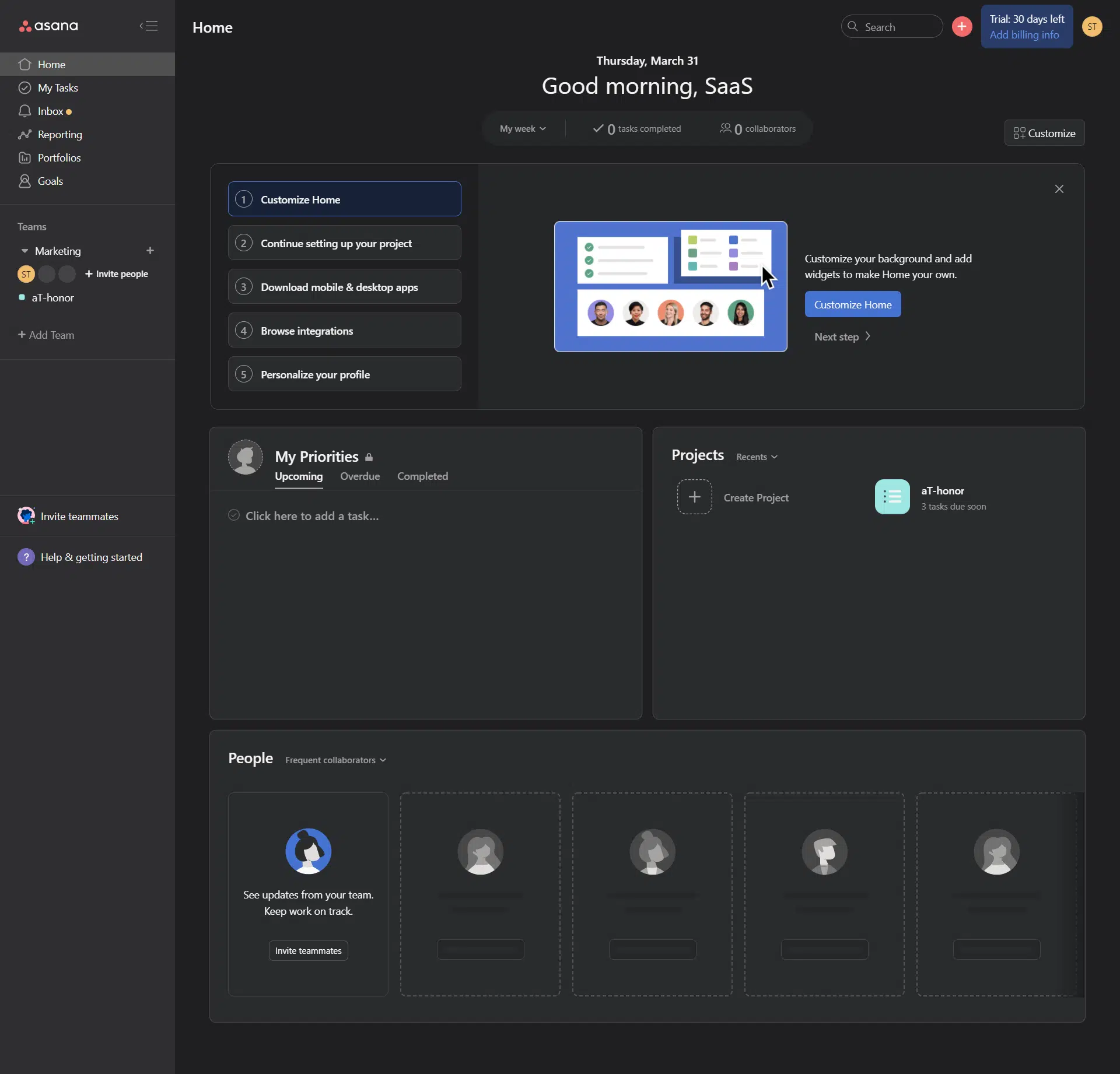Image resolution: width=1120 pixels, height=1074 pixels.
Task: Click the 'Thursday, March 31' date text
Action: coord(647,61)
